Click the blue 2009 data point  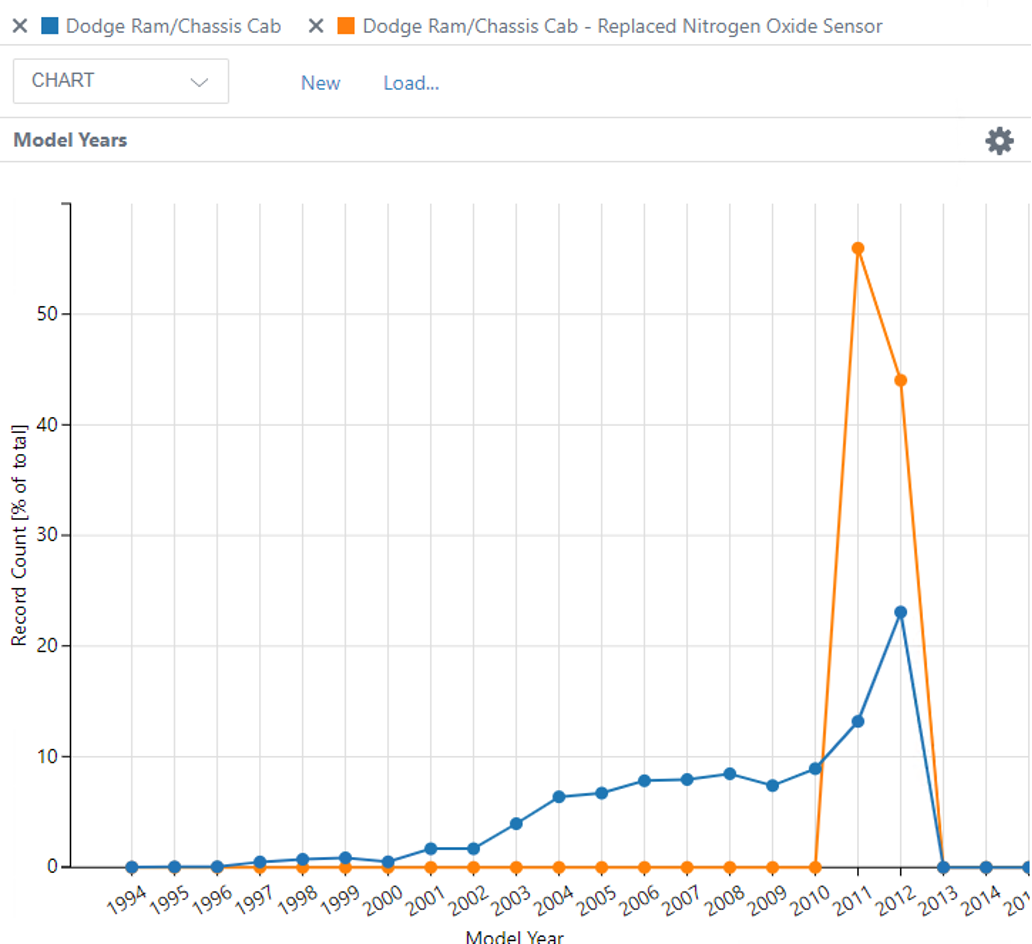773,785
